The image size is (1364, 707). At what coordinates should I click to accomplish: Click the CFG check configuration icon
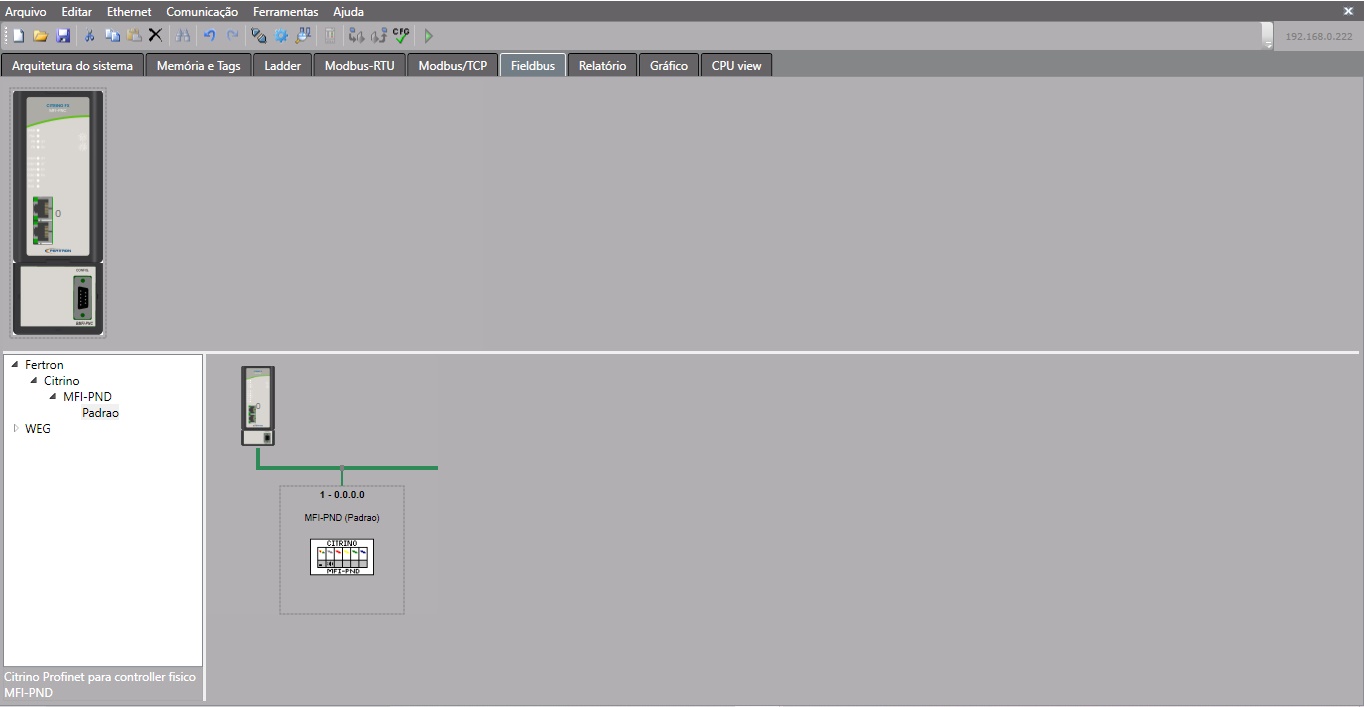click(401, 36)
